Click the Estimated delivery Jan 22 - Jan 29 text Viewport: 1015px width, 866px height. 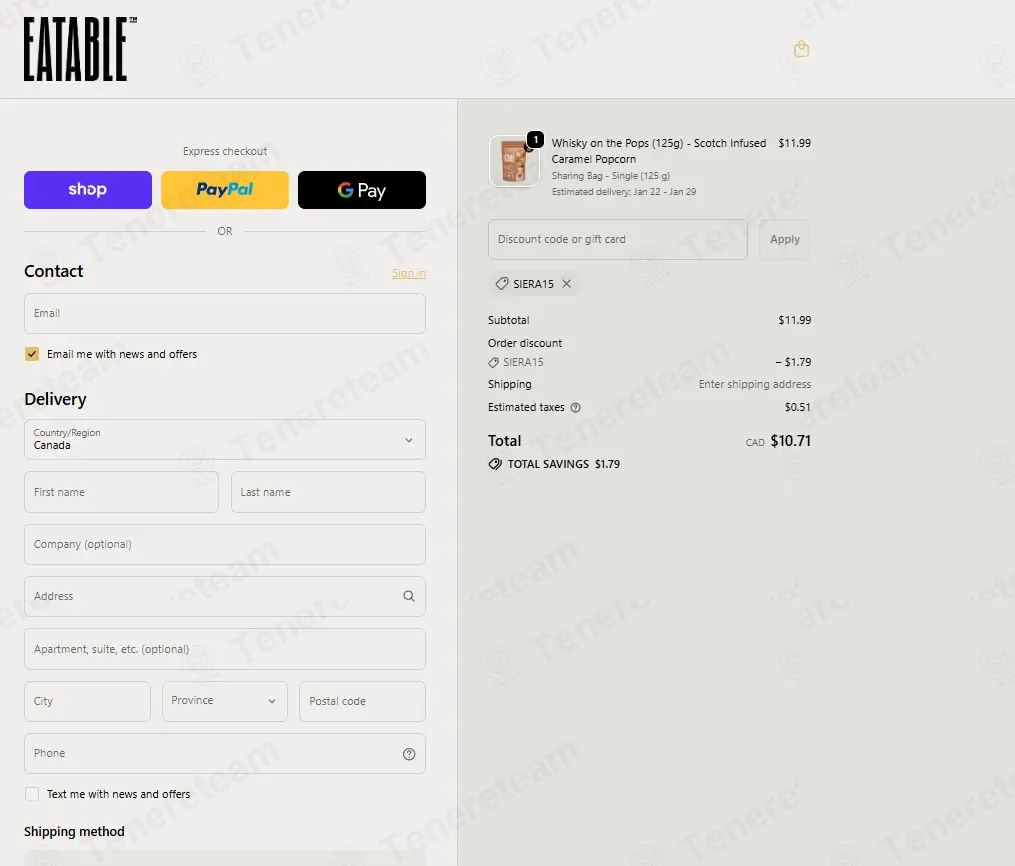tap(624, 192)
